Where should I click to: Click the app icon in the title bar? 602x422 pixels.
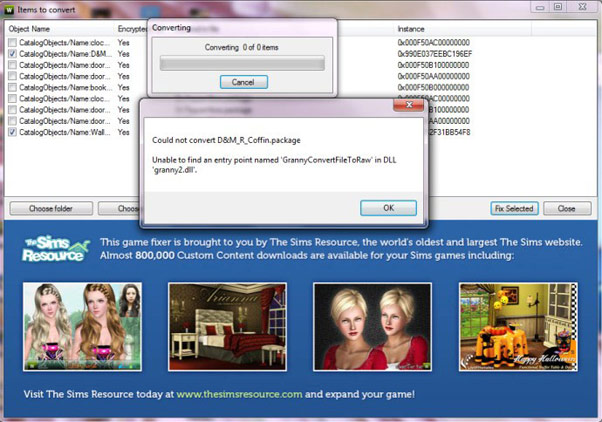coord(9,7)
